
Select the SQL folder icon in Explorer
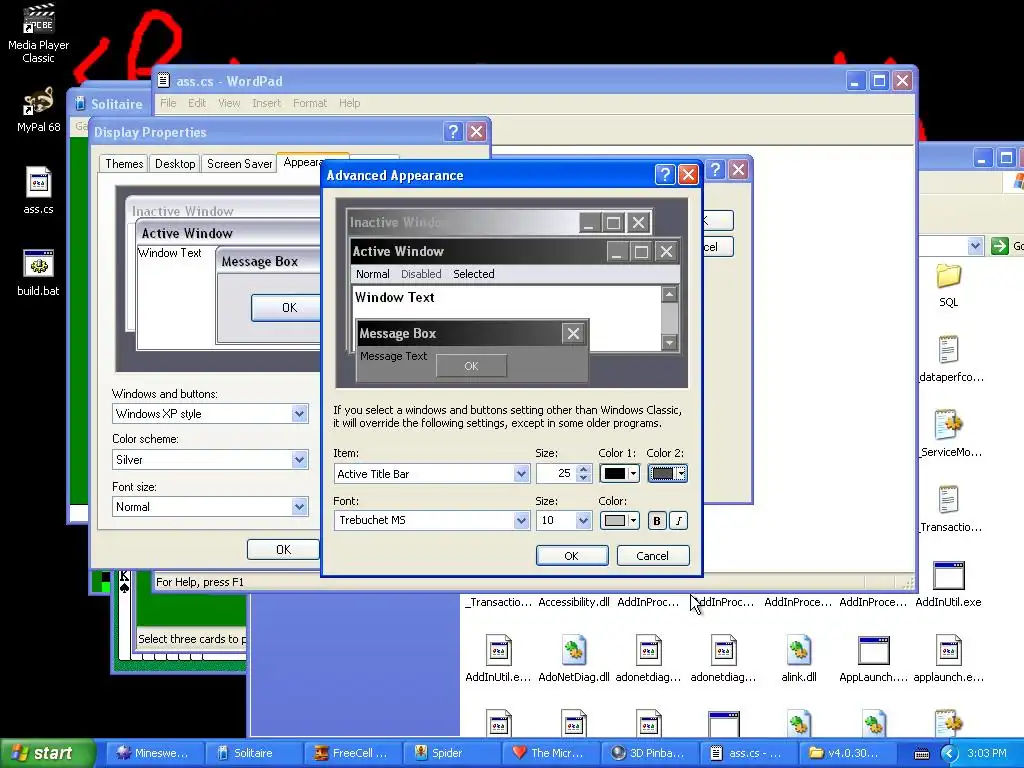[x=948, y=285]
